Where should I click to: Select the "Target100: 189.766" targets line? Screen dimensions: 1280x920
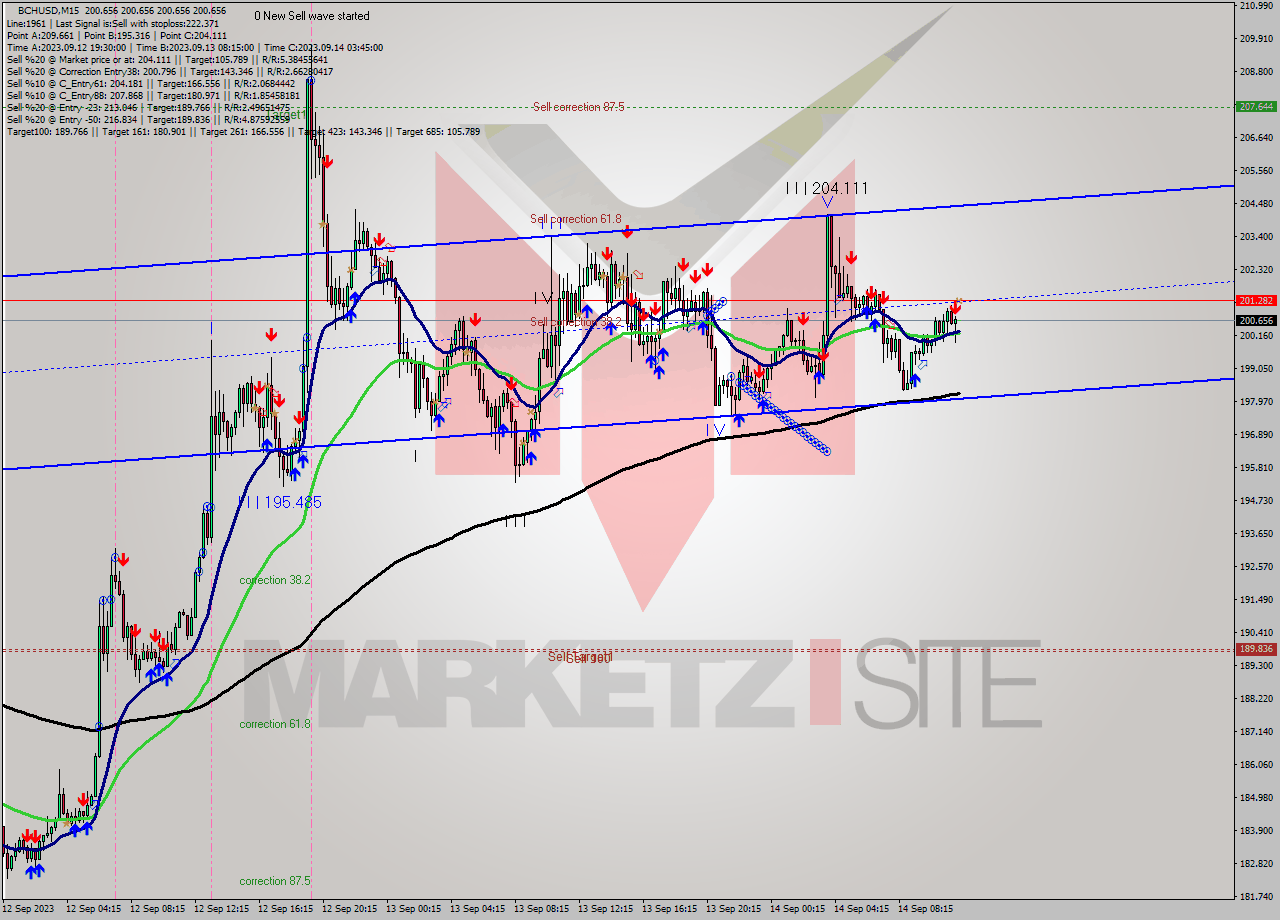point(243,131)
